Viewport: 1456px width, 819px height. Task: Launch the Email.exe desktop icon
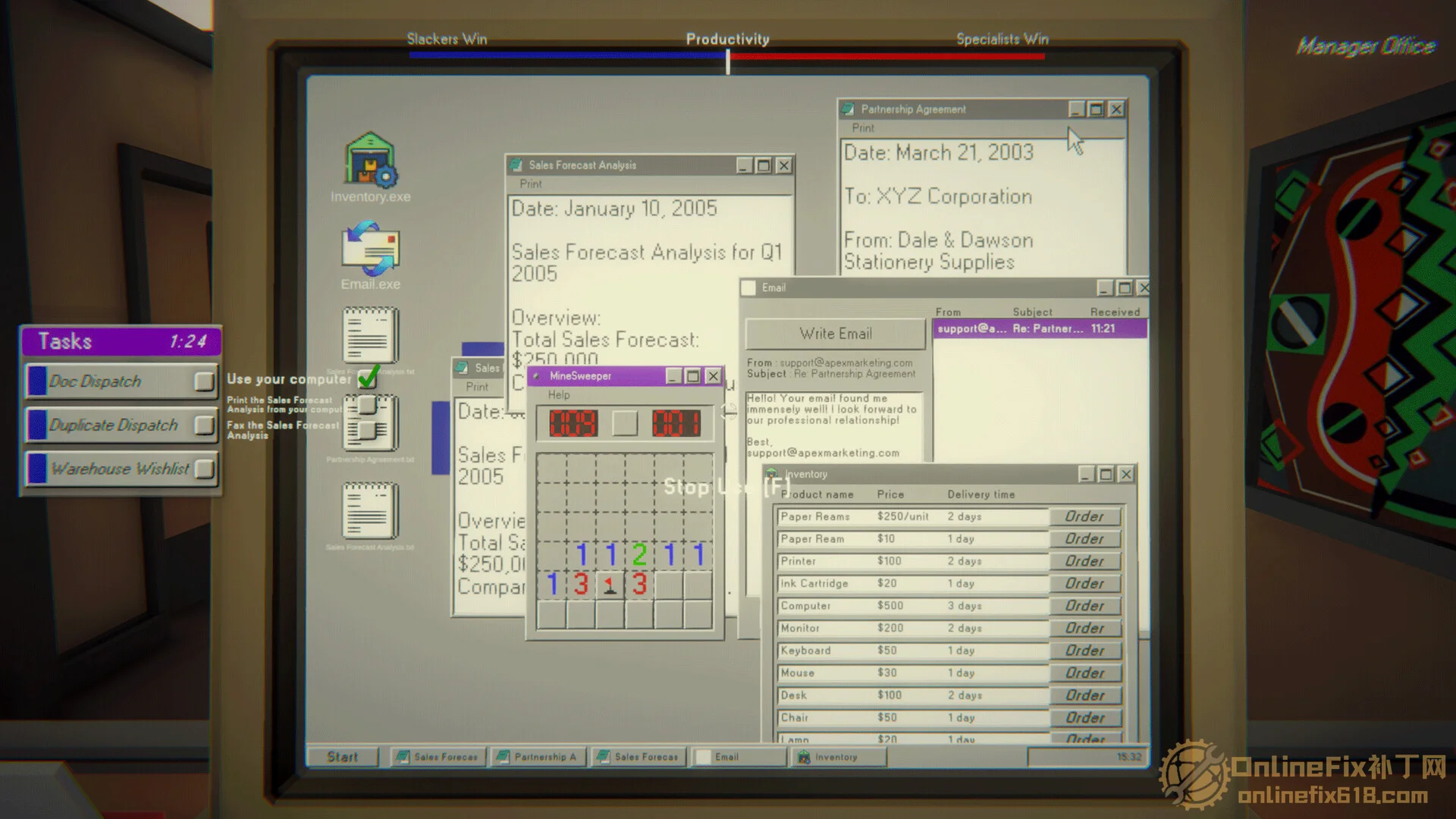(x=371, y=256)
